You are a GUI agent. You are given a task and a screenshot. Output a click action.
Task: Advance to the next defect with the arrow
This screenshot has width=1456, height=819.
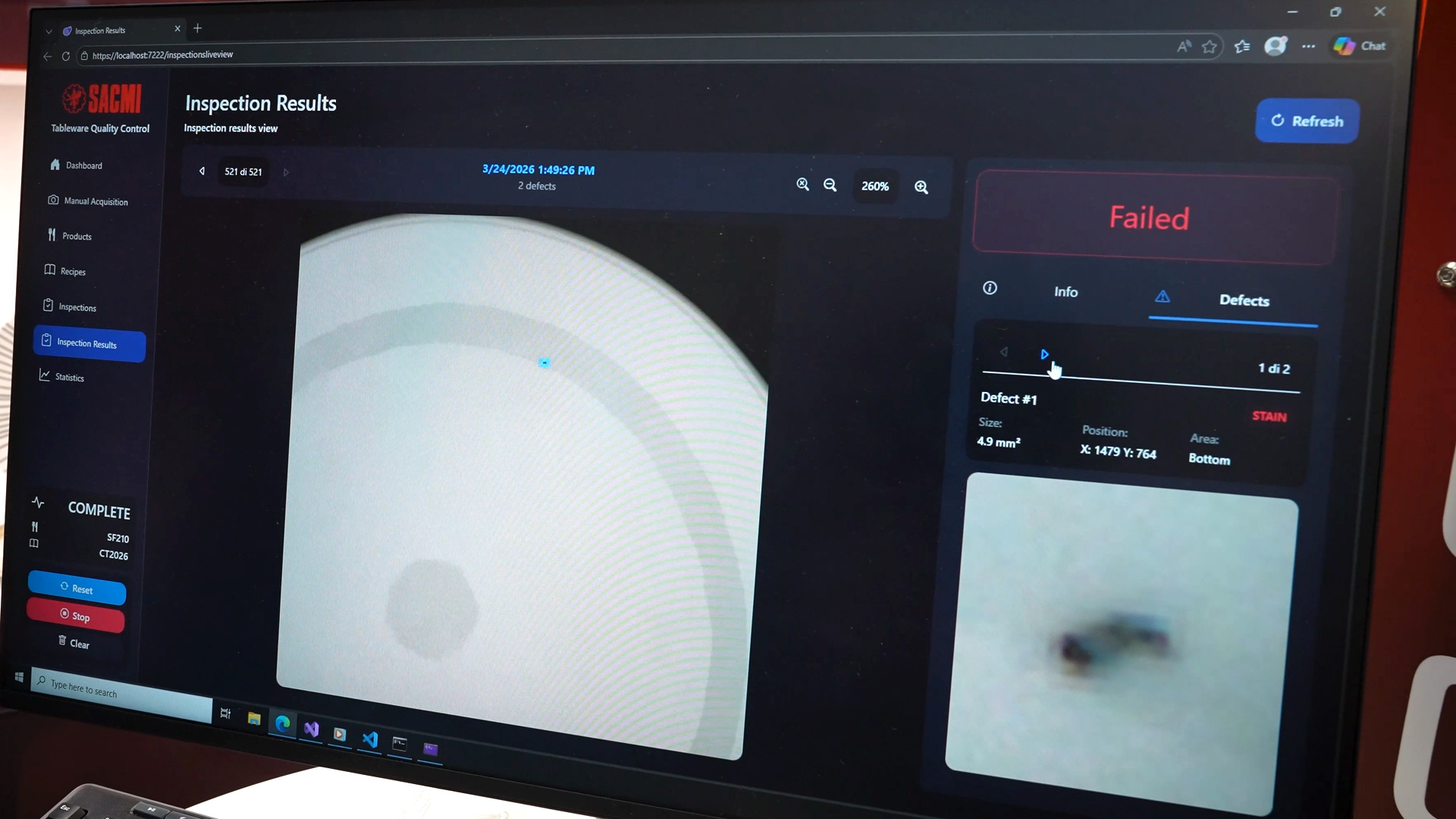(x=1044, y=354)
